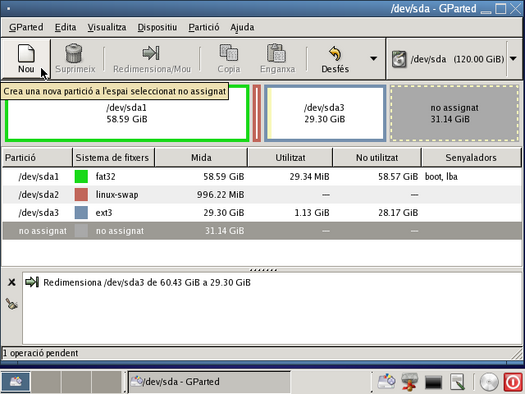The height and width of the screenshot is (394, 525).
Task: Switch to the first workspace in the pager
Action: coord(16,382)
